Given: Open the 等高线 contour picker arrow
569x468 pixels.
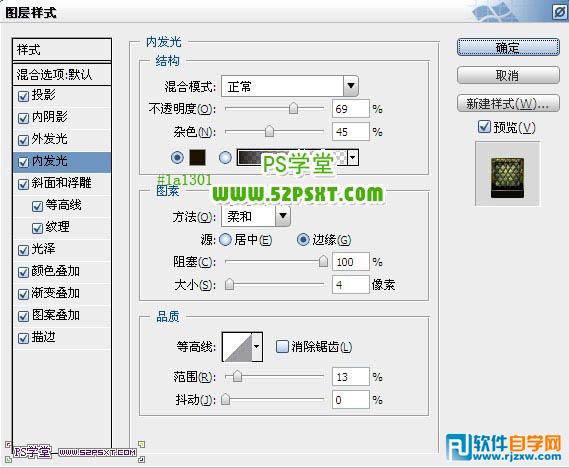Looking at the screenshot, I should 257,346.
